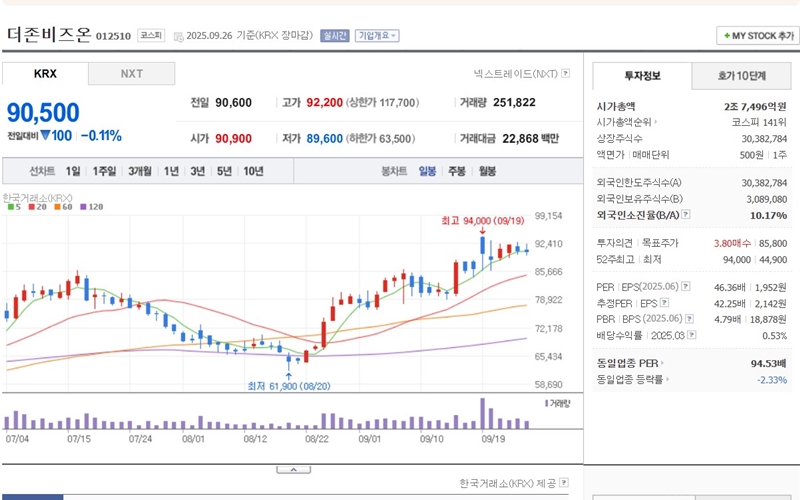
Task: Open help icon beside 한국거래소(KRX) 제공
Action: pos(564,482)
